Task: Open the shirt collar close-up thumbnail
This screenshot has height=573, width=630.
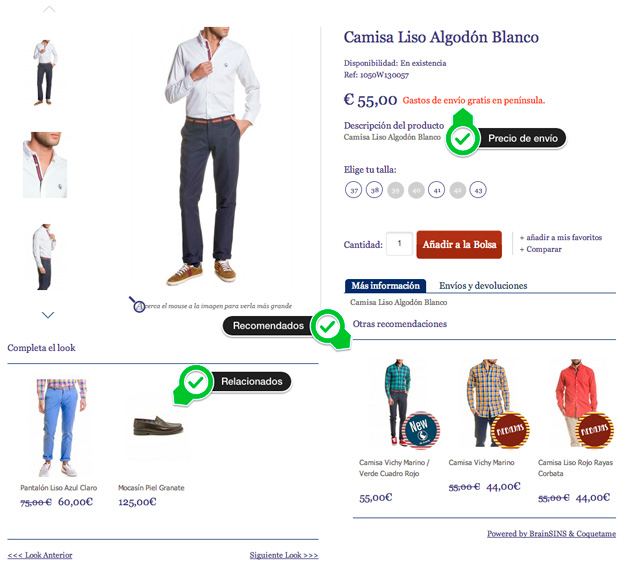Action: (x=45, y=165)
